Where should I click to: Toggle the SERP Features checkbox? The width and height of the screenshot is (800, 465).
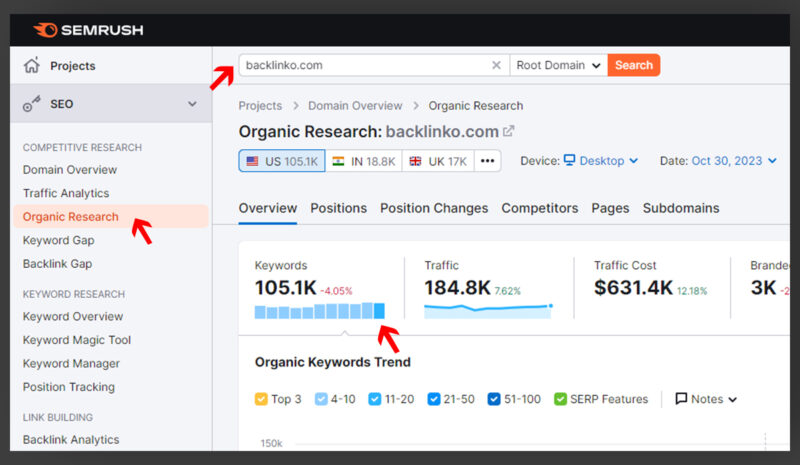pos(560,399)
